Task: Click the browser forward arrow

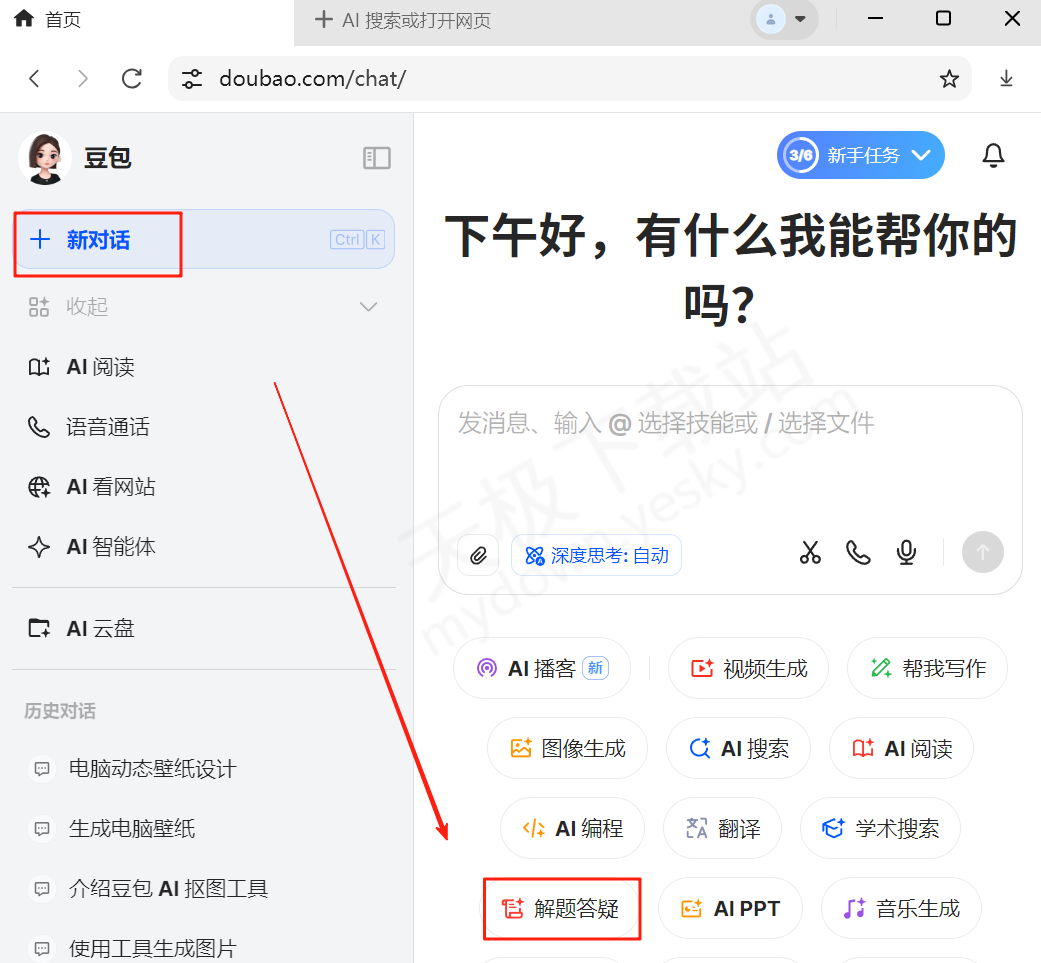Action: pos(82,79)
